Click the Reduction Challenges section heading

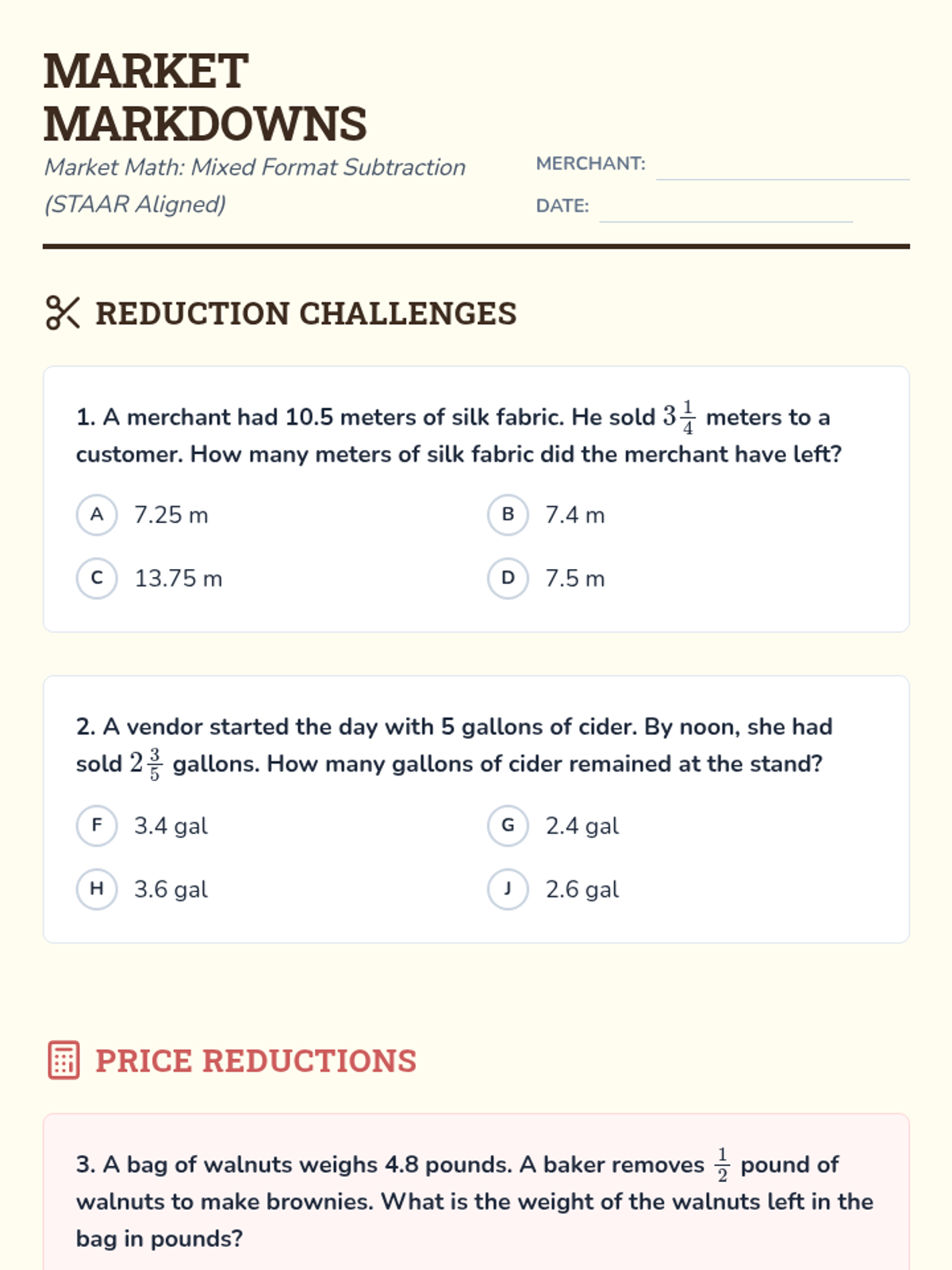305,314
